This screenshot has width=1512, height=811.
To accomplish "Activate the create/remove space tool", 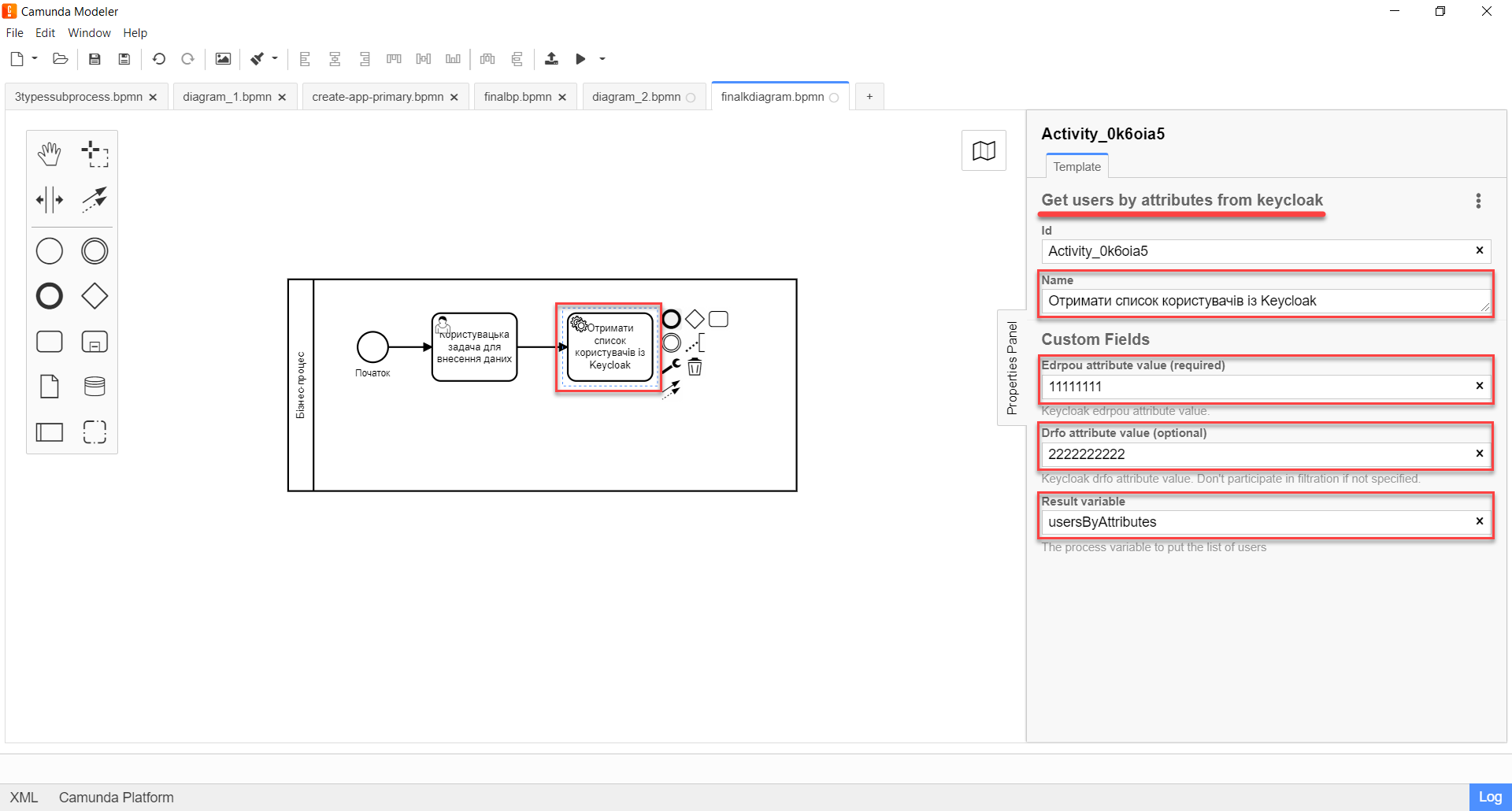I will coord(50,200).
